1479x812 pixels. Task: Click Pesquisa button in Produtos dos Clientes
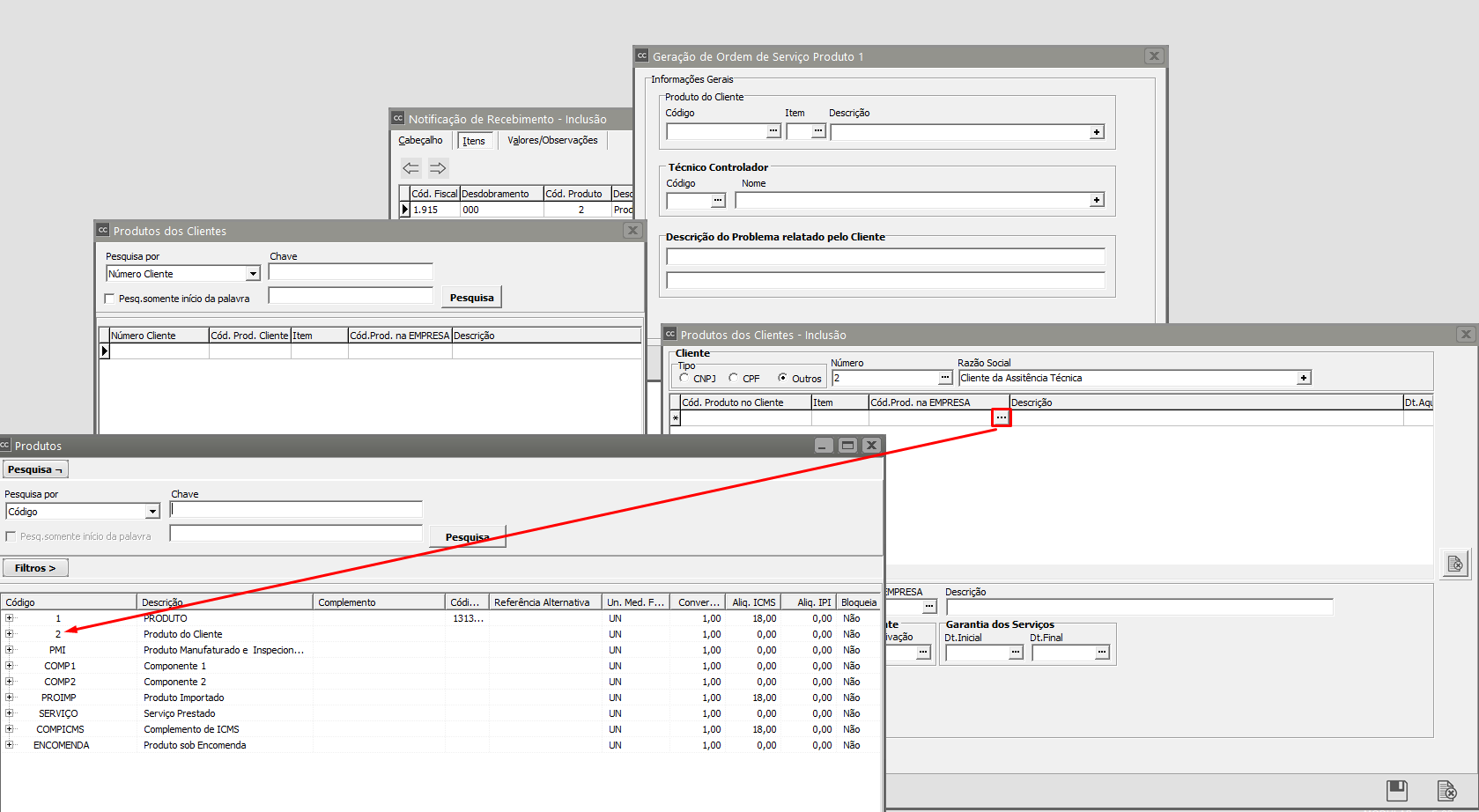pos(471,298)
